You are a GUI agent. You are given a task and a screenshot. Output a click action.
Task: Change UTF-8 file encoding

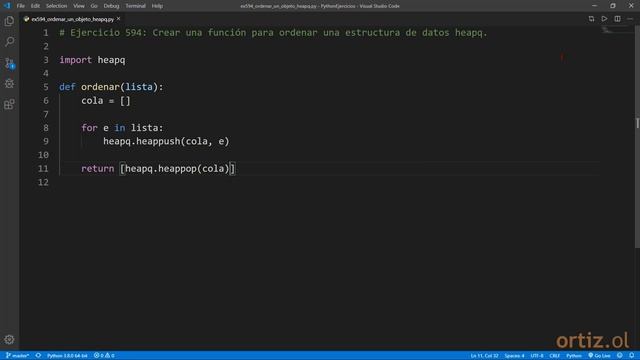(537, 356)
